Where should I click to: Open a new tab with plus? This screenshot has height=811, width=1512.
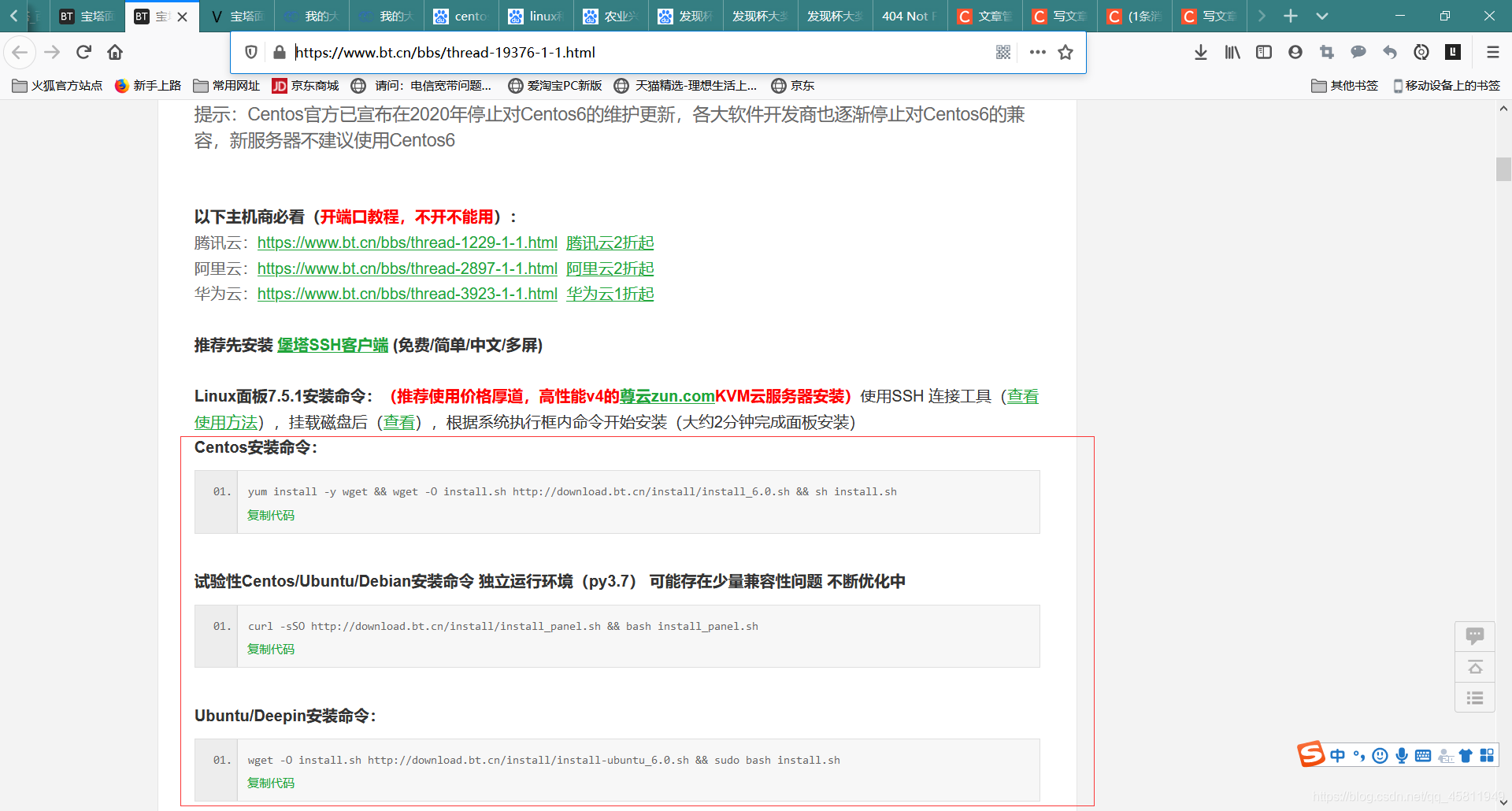point(1291,16)
